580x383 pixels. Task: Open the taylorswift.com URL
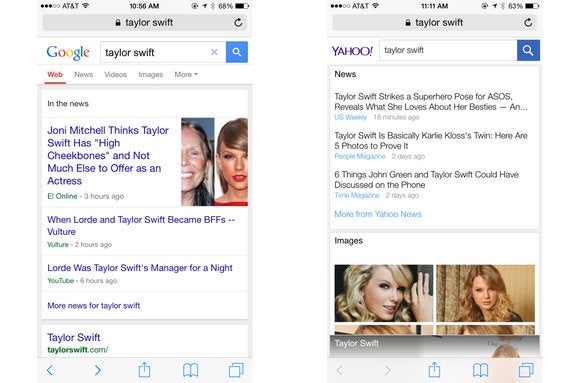click(78, 350)
